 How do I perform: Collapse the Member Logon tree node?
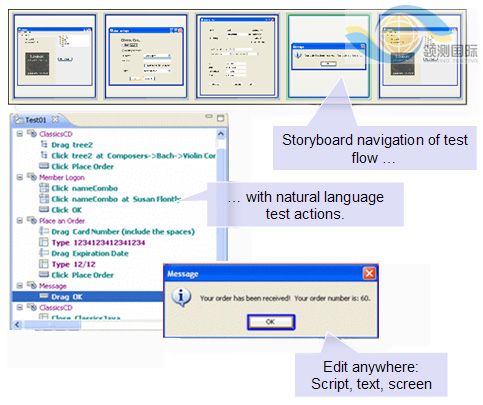coord(20,177)
